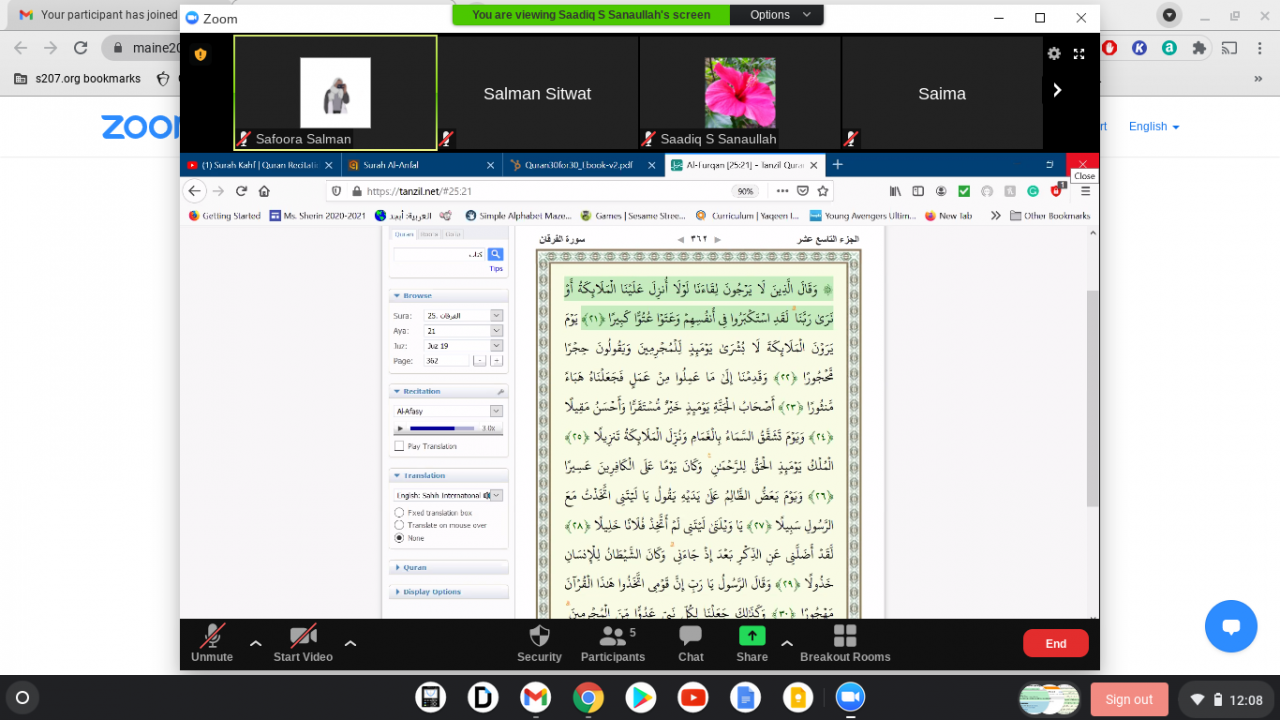This screenshot has width=1280, height=720.
Task: Start video in the Zoom toolbar
Action: pos(303,643)
